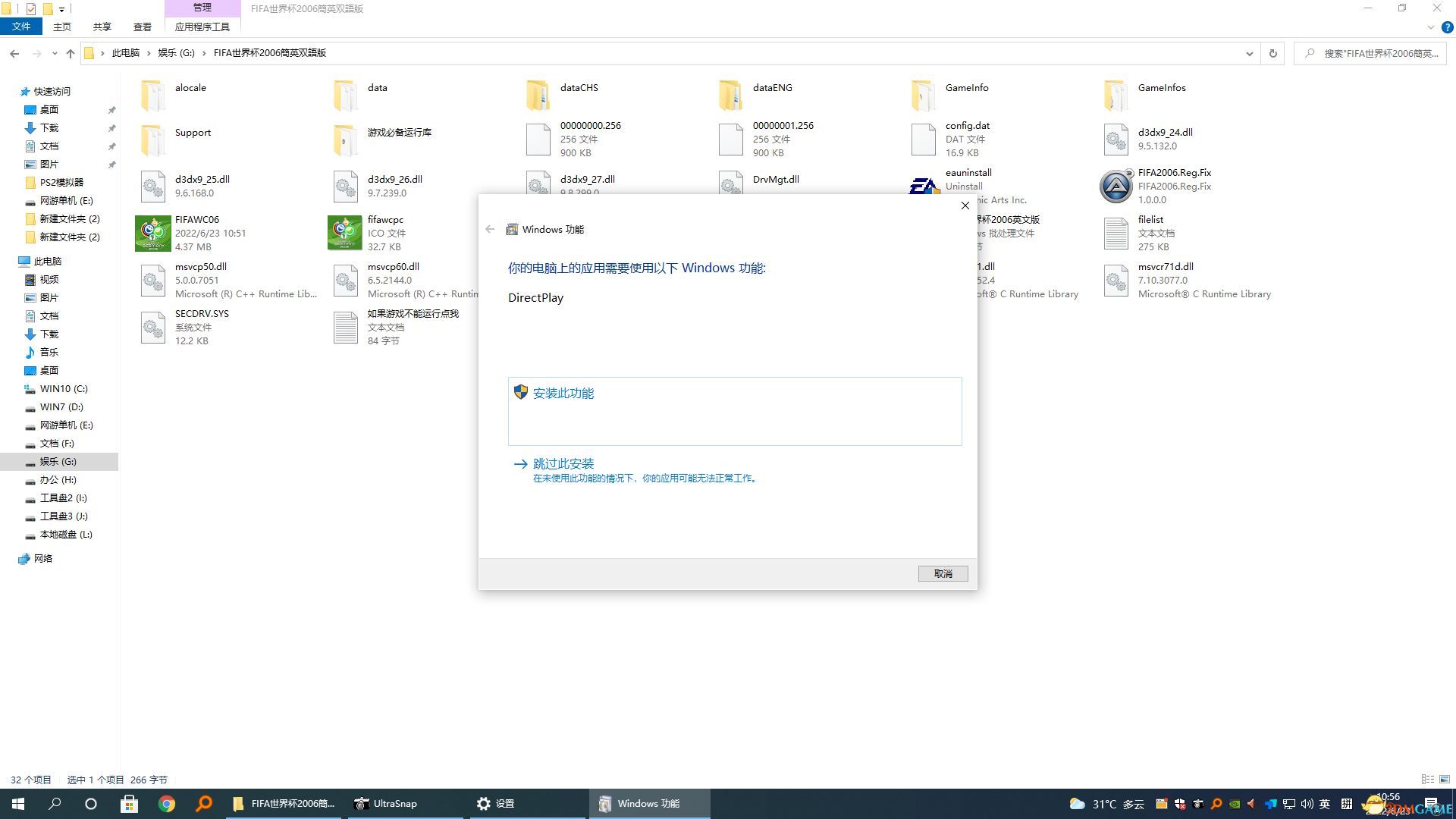Go up one folder level
The image size is (1456, 819).
[x=71, y=53]
